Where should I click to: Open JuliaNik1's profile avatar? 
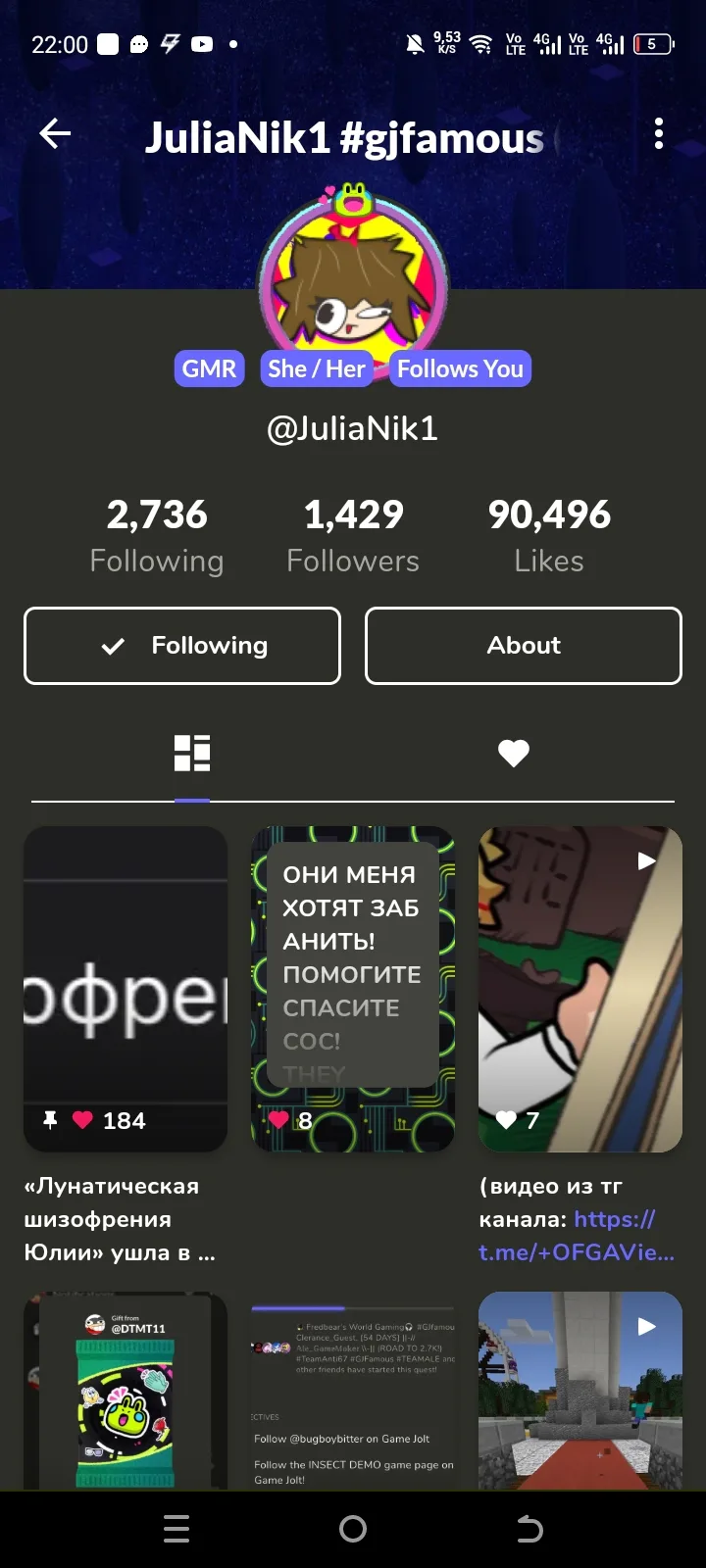[353, 279]
